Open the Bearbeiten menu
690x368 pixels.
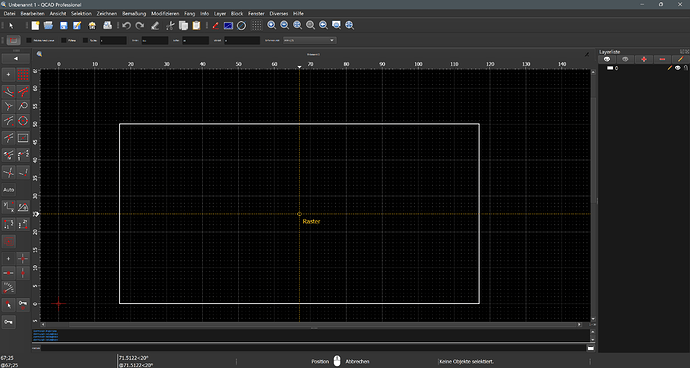pyautogui.click(x=33, y=14)
